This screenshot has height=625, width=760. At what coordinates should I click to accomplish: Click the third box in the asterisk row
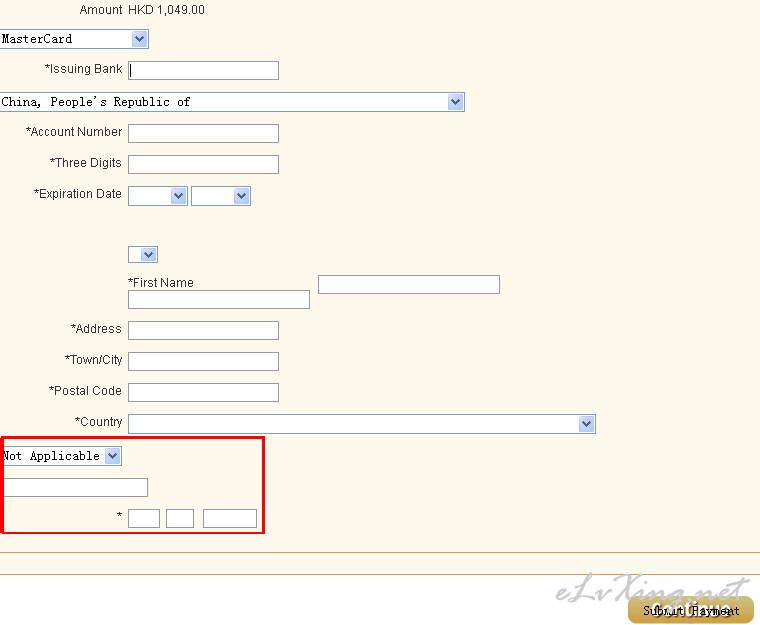tap(230, 518)
